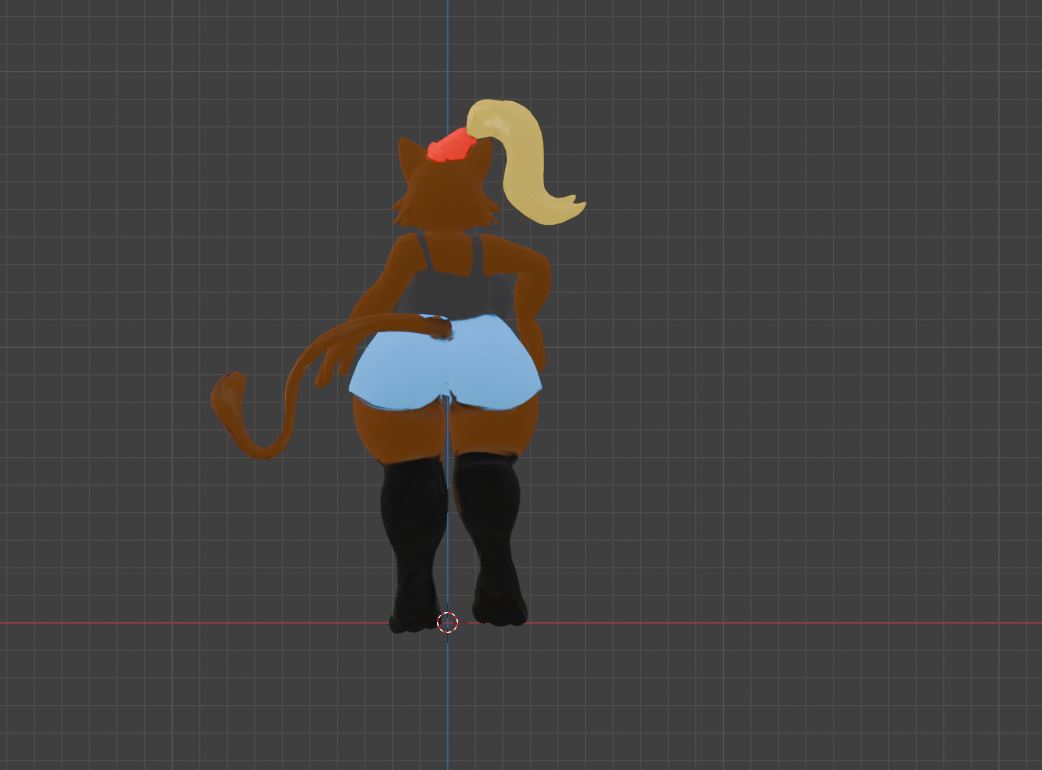Select the bent elbow resting on the hip
The image size is (1042, 770).
pyautogui.click(x=538, y=276)
